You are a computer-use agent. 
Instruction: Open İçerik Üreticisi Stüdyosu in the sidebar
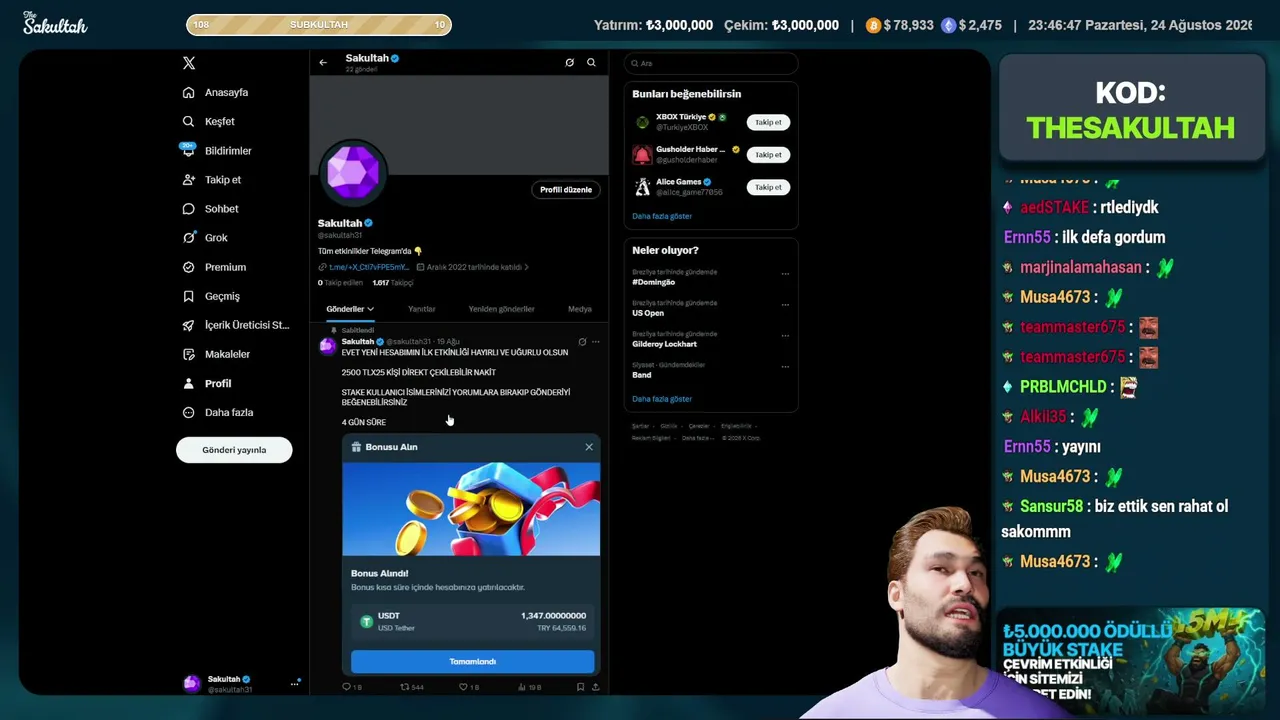coord(235,325)
